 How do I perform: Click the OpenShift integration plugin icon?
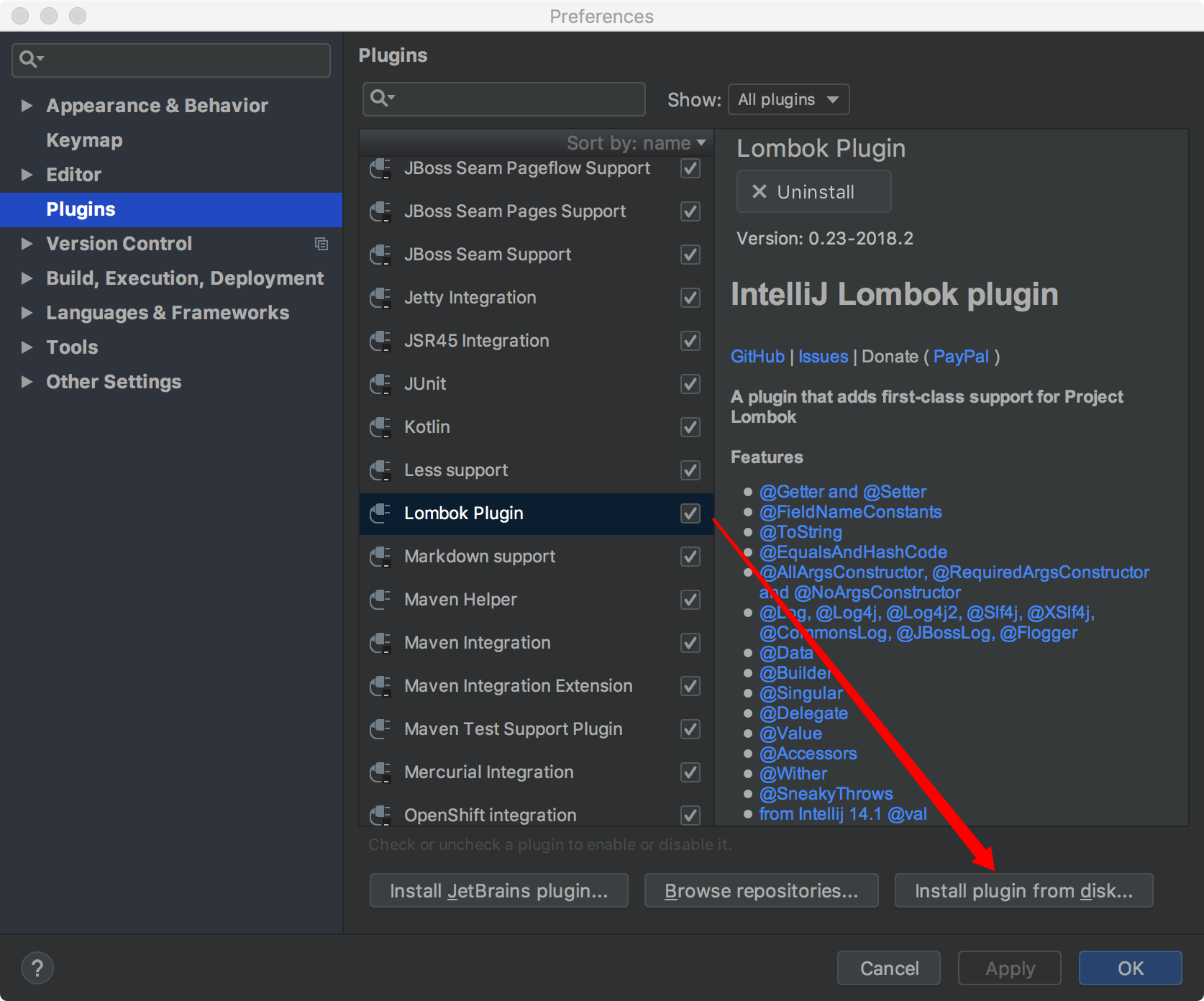click(380, 815)
